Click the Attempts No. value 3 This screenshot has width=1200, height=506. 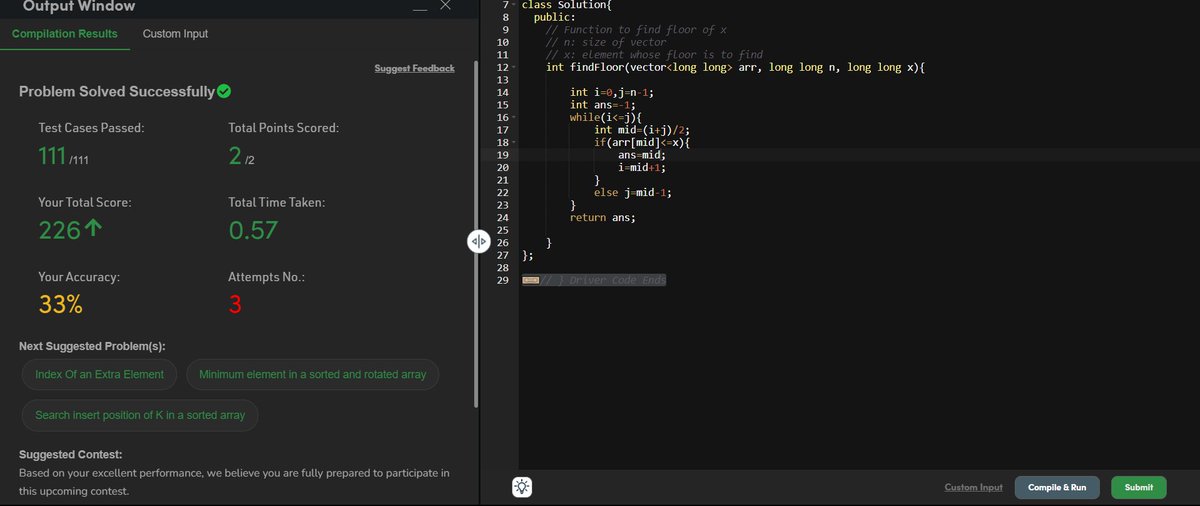(x=235, y=305)
